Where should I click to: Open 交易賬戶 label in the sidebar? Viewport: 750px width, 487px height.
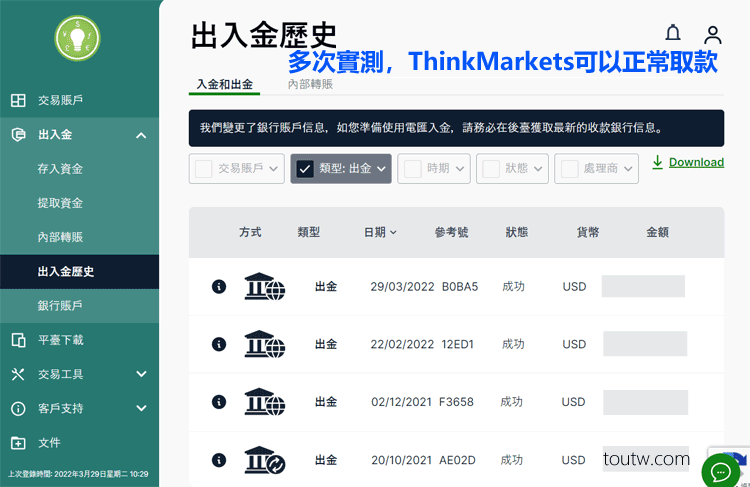pyautogui.click(x=60, y=100)
